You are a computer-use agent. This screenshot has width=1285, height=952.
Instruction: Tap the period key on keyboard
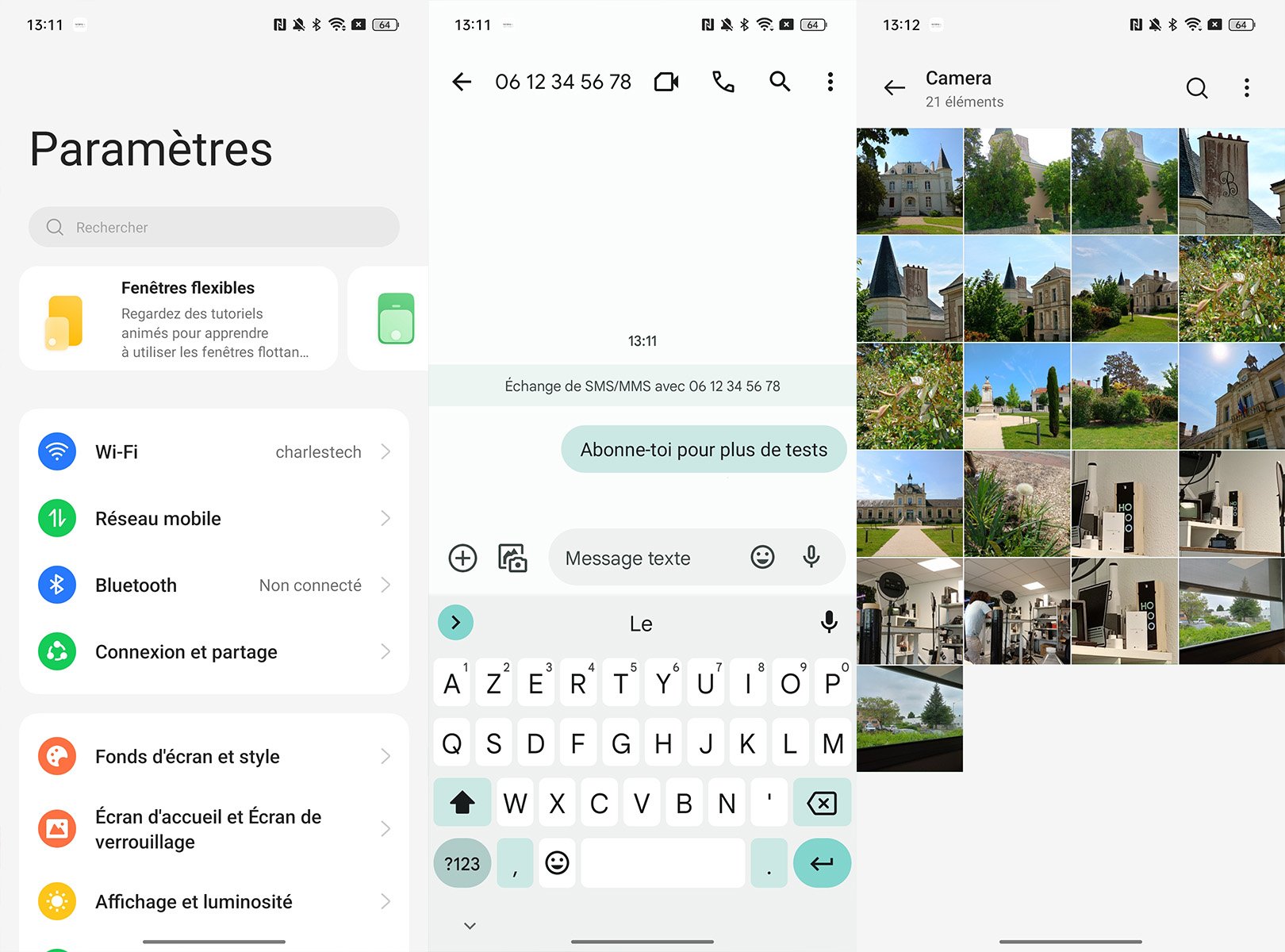point(769,862)
